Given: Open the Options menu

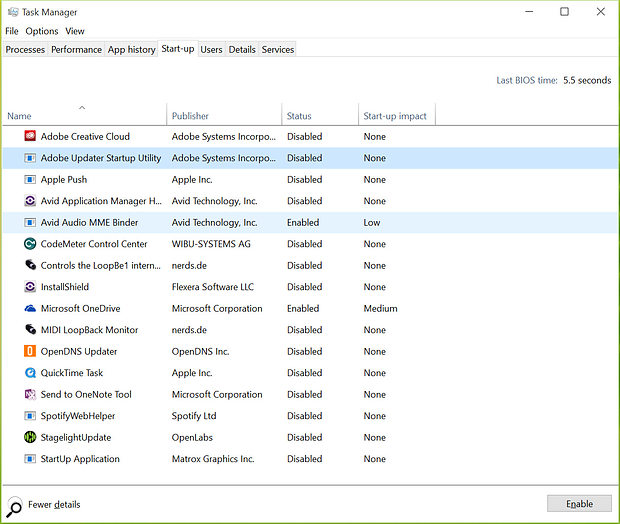Looking at the screenshot, I should [42, 31].
